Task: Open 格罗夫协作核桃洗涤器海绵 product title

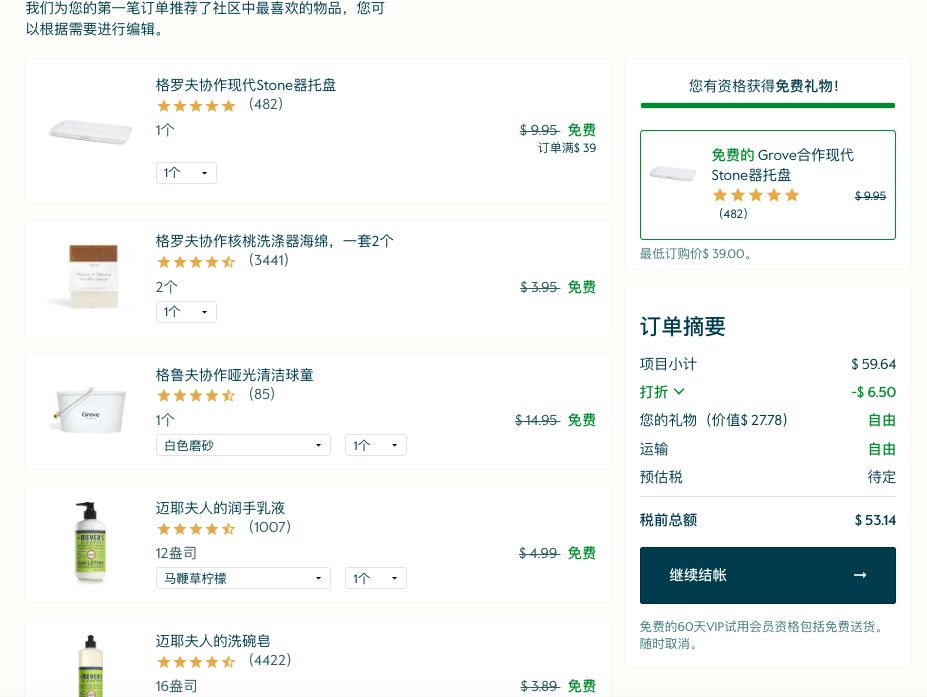Action: [x=274, y=241]
